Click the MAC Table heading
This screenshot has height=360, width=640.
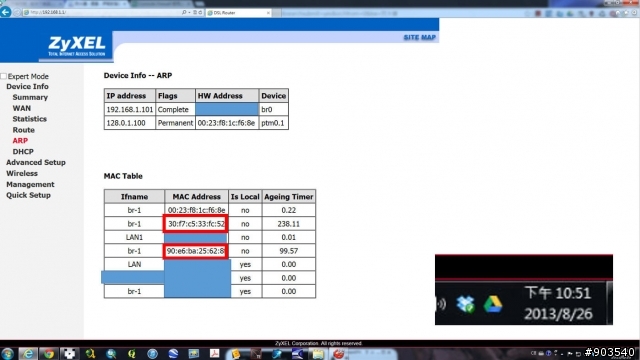click(x=123, y=176)
